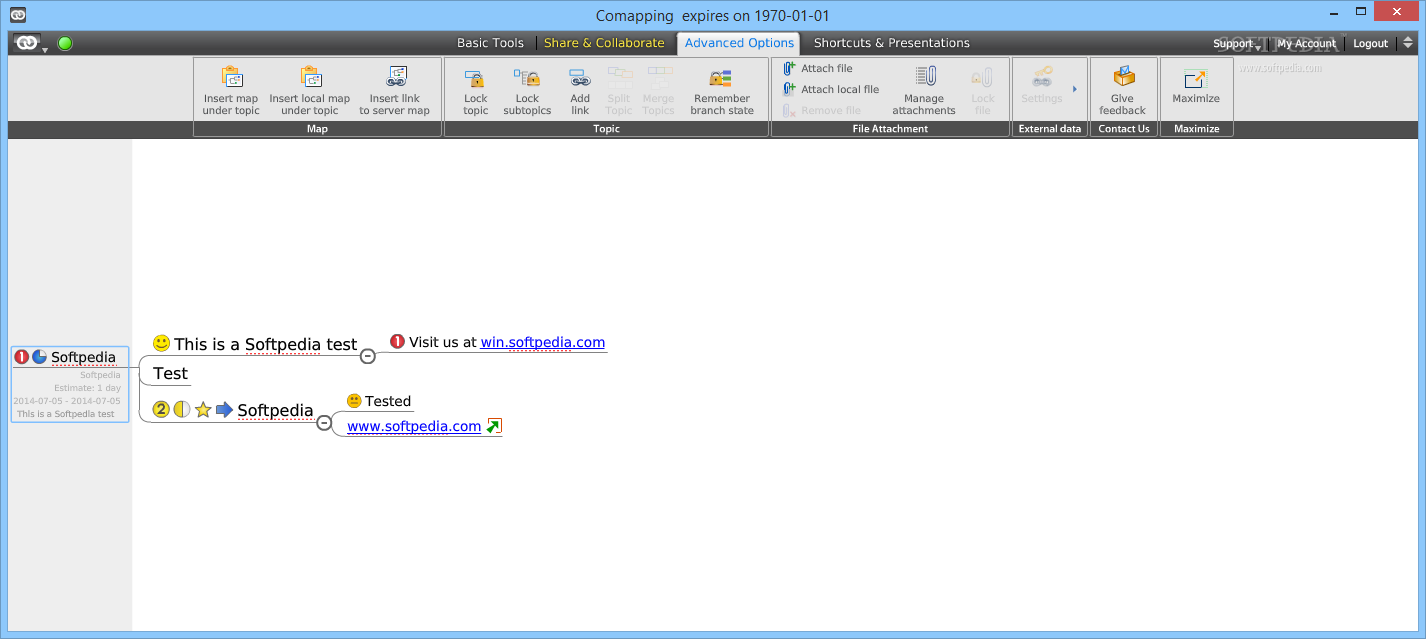
Task: Select the Advanced Options tab
Action: (740, 43)
